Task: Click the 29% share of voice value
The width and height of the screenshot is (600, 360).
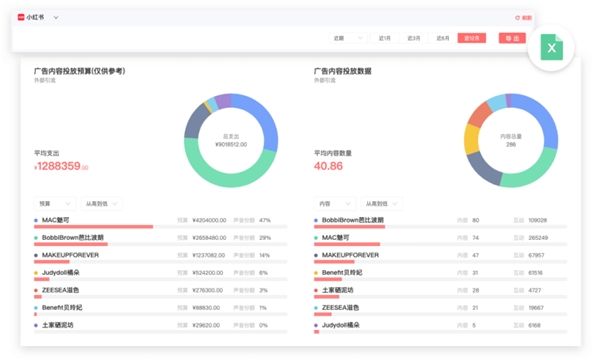Action: (265, 238)
